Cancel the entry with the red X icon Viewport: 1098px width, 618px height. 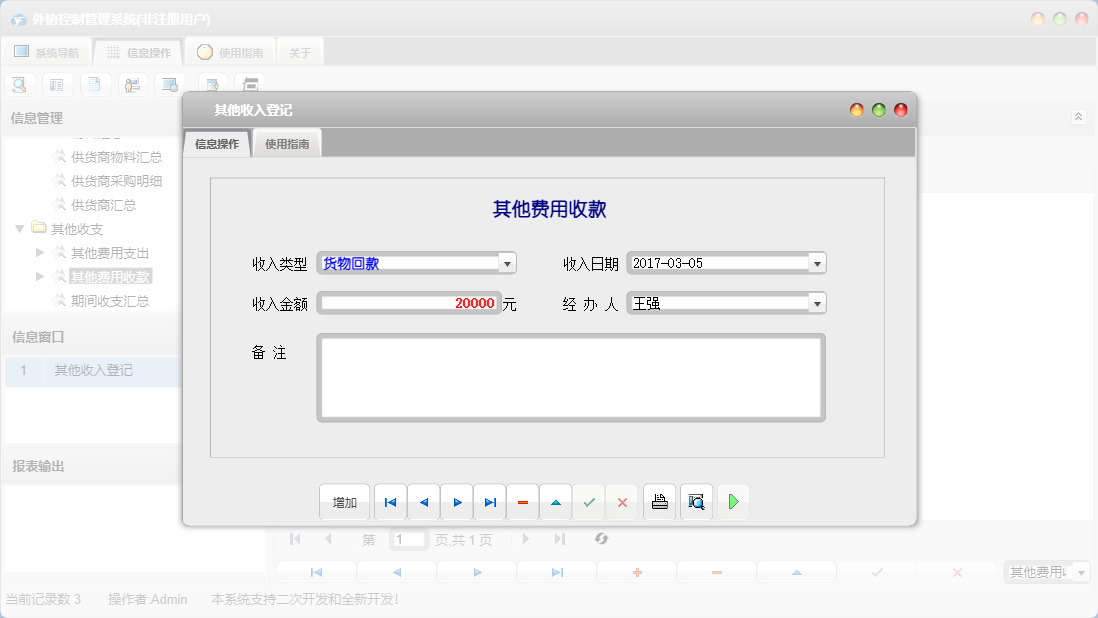tap(622, 502)
